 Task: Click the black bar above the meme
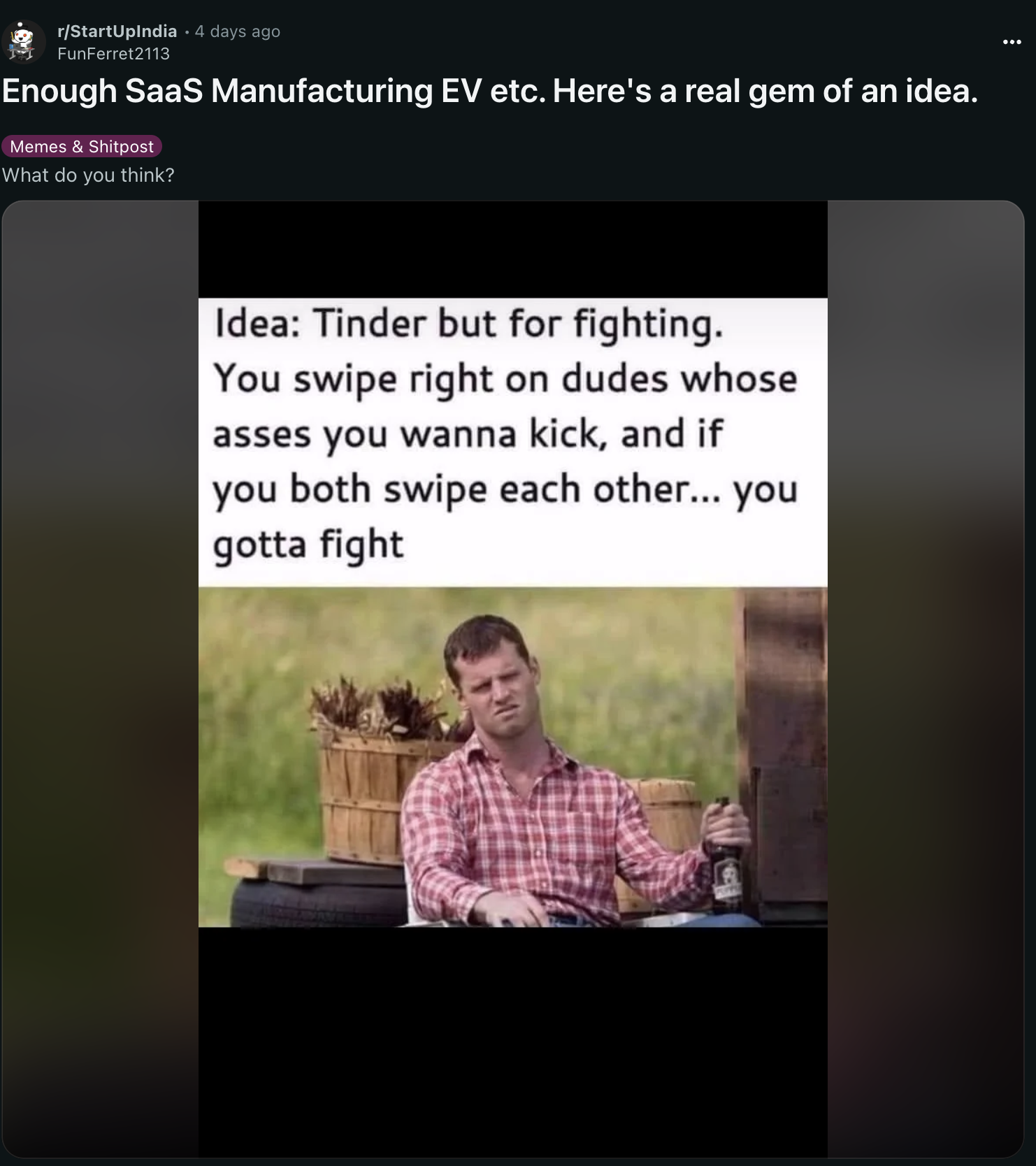(x=512, y=250)
